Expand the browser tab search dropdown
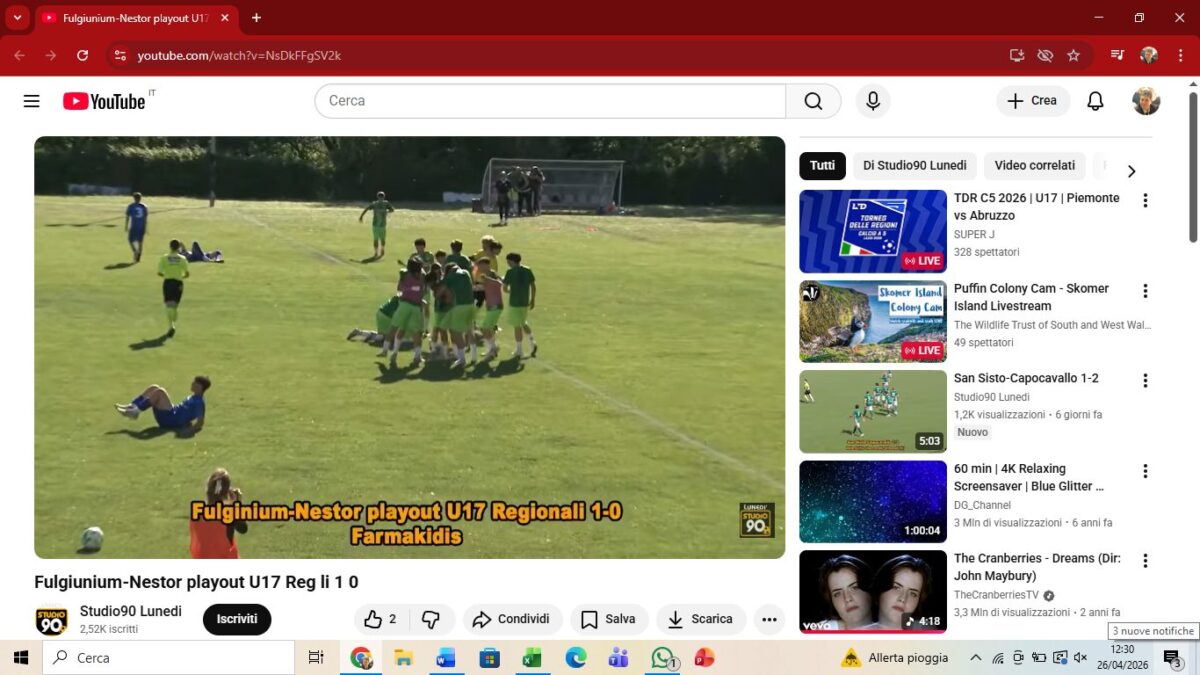The width and height of the screenshot is (1200, 675). 17,18
